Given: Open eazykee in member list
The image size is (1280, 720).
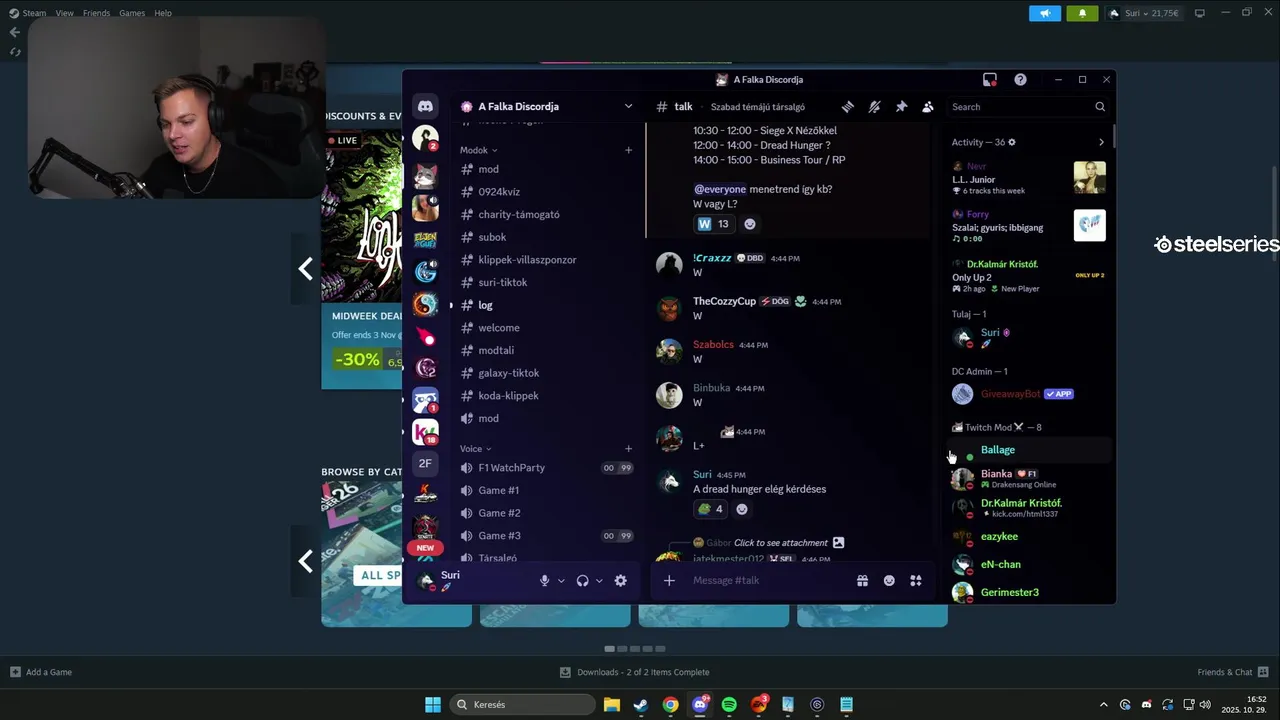Looking at the screenshot, I should pos(1030,537).
